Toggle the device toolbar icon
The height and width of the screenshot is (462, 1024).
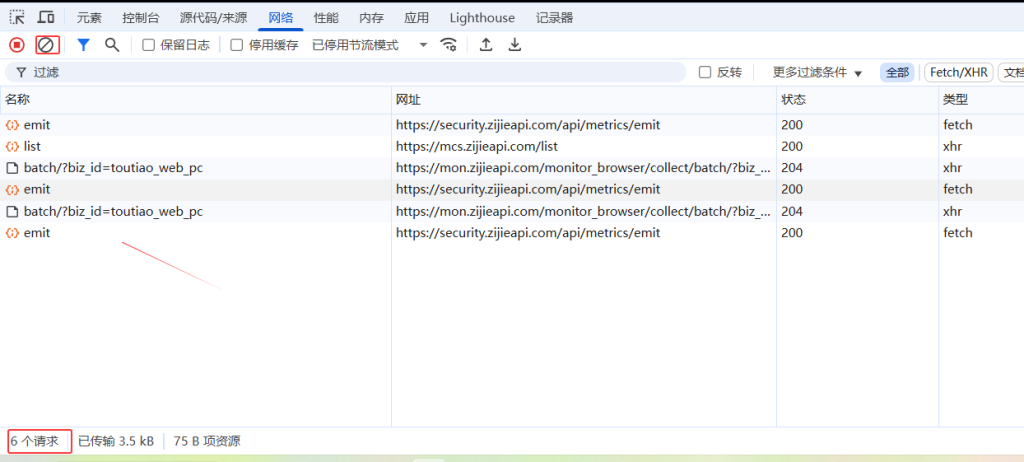pyautogui.click(x=46, y=18)
